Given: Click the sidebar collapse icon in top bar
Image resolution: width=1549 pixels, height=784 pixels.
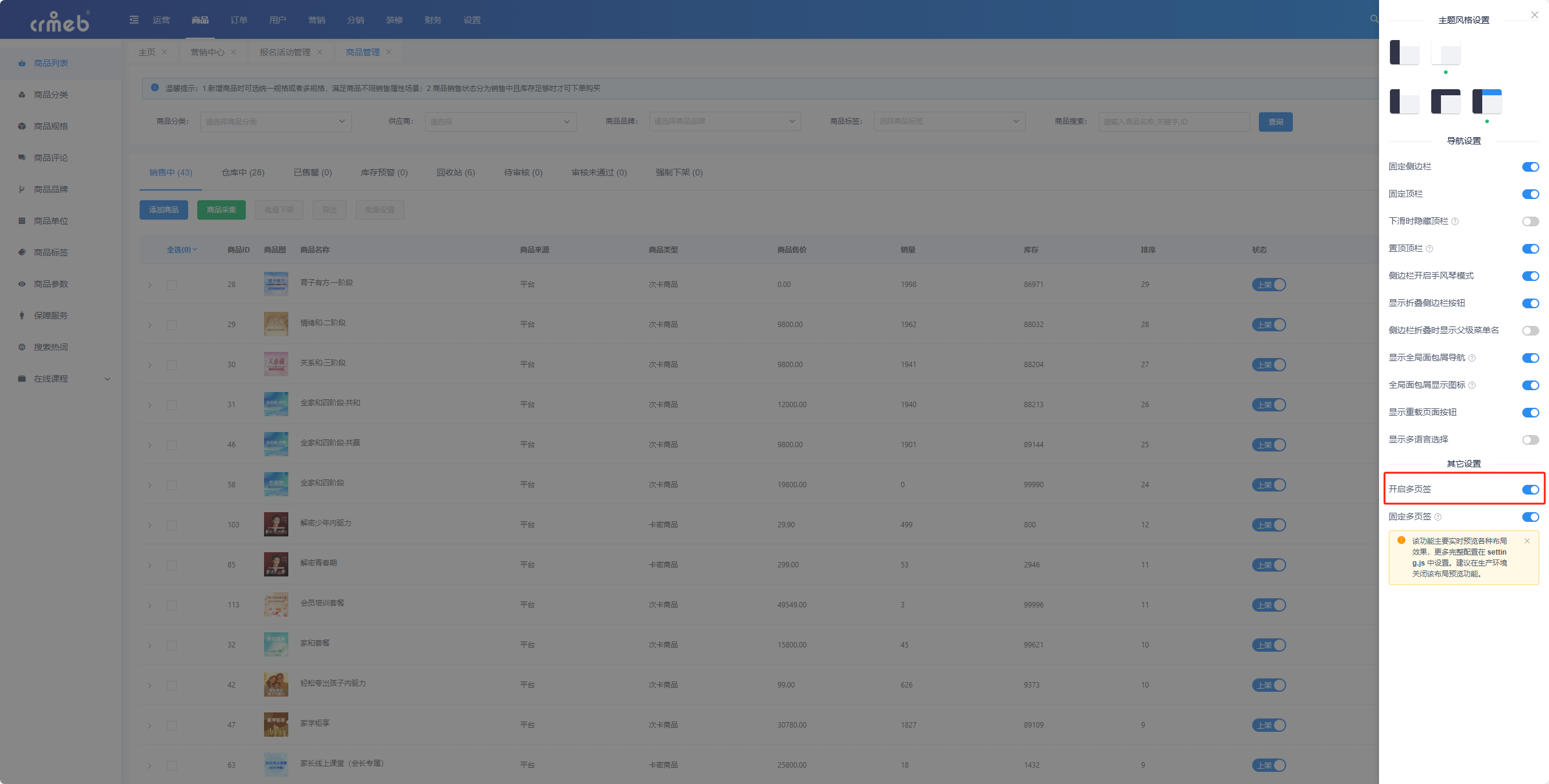Looking at the screenshot, I should click(x=134, y=20).
